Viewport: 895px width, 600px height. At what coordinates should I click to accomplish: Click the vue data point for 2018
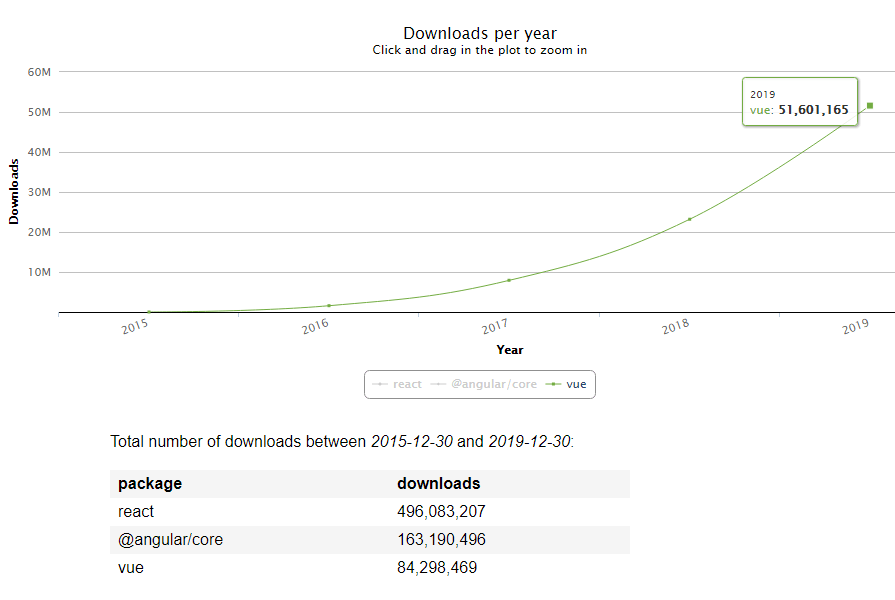[x=689, y=219]
